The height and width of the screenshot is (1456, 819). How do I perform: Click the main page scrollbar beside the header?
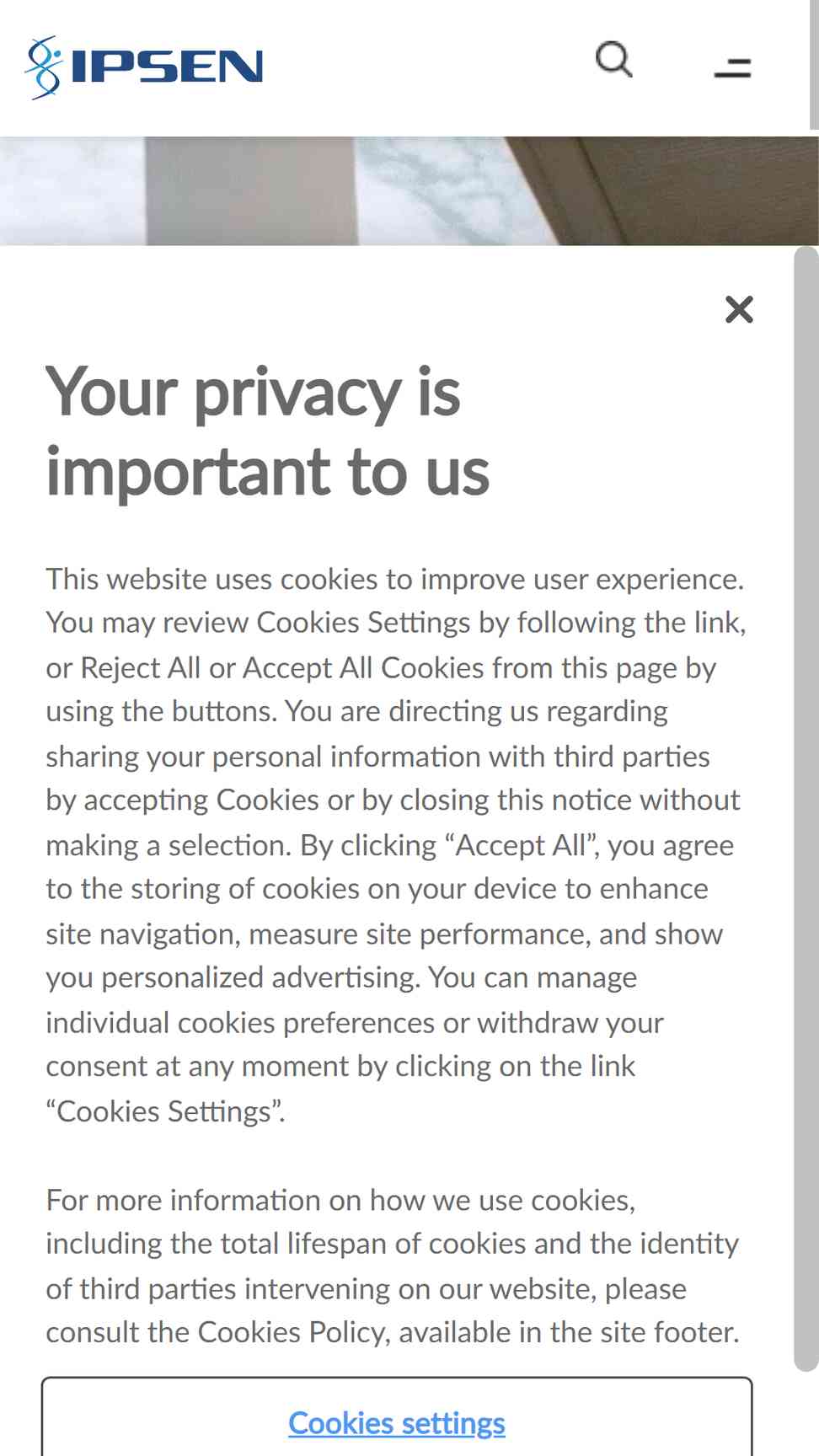(x=814, y=66)
